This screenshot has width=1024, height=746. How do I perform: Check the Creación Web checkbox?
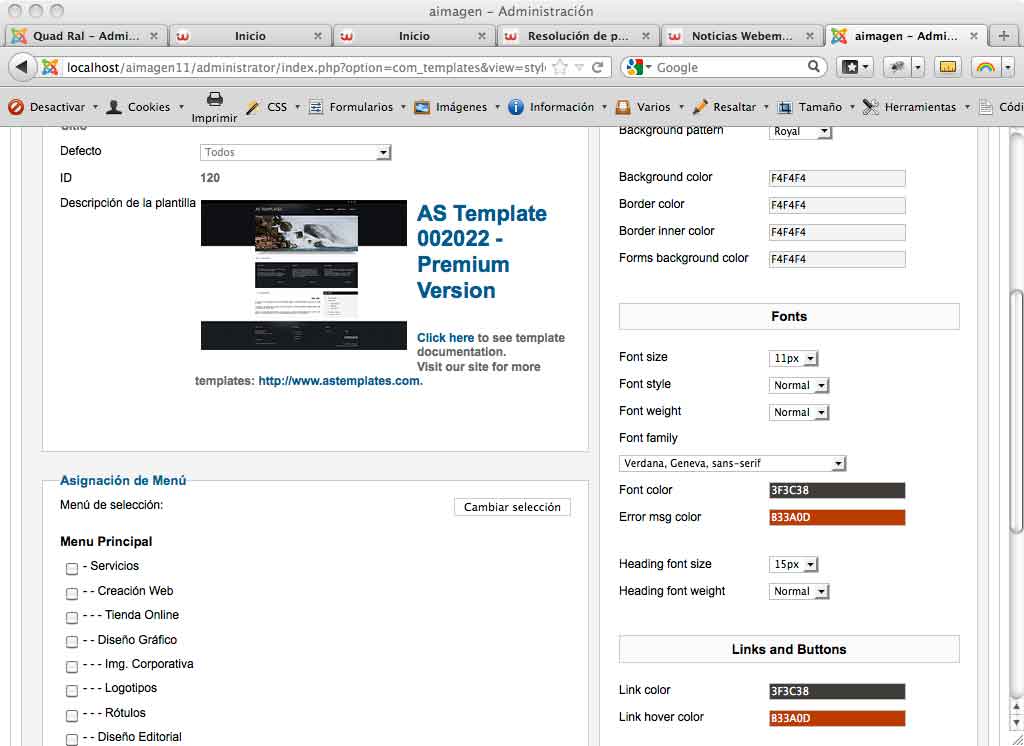[72, 593]
